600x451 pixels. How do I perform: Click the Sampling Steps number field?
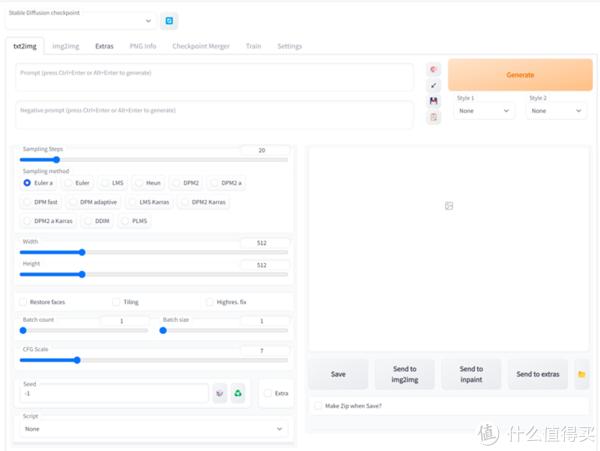265,150
